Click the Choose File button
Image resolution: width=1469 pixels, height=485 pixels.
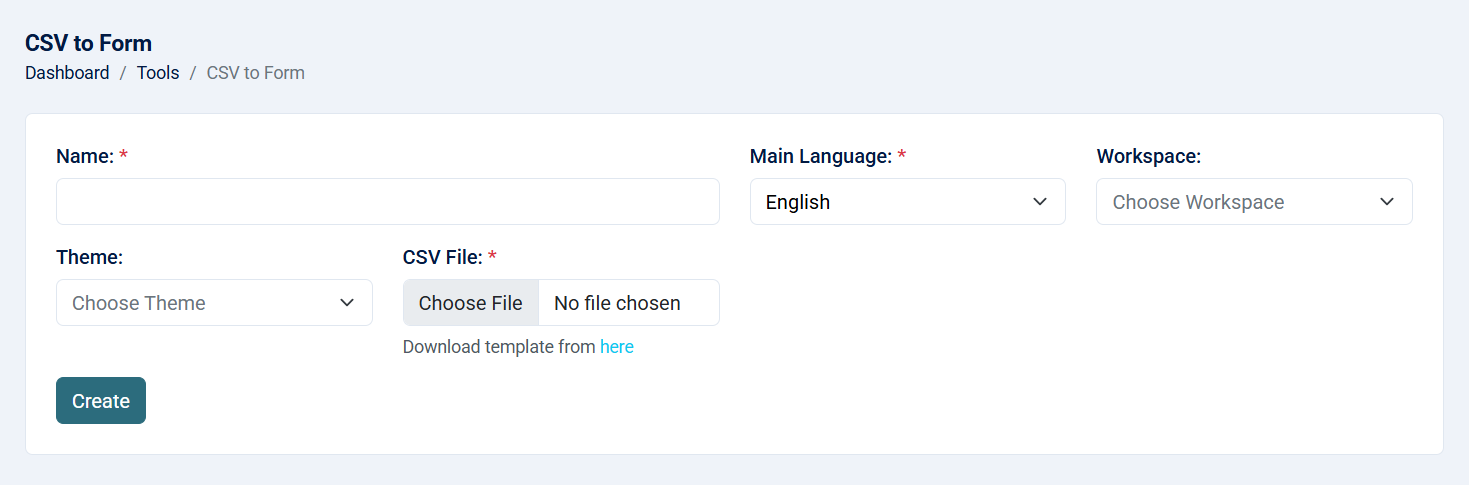[x=471, y=303]
